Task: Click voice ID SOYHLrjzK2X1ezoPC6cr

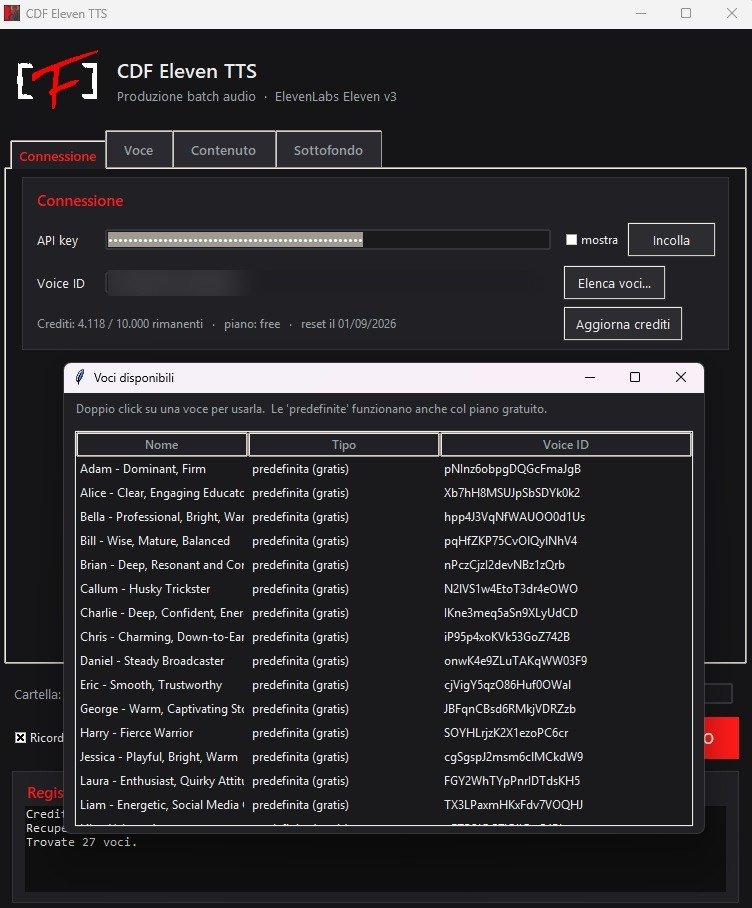Action: pos(506,733)
